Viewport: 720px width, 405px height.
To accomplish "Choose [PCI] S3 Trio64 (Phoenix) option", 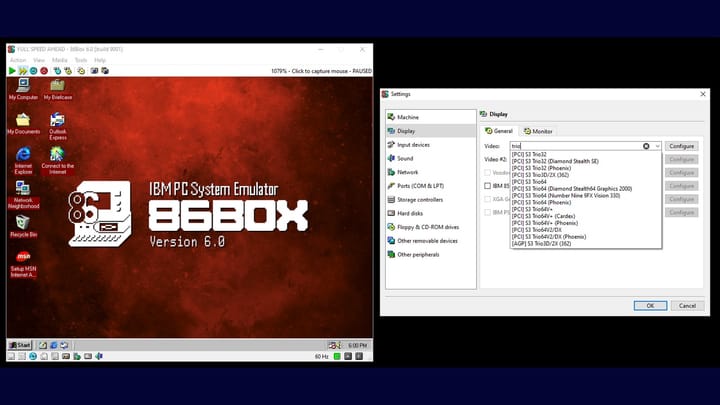I will (x=585, y=202).
